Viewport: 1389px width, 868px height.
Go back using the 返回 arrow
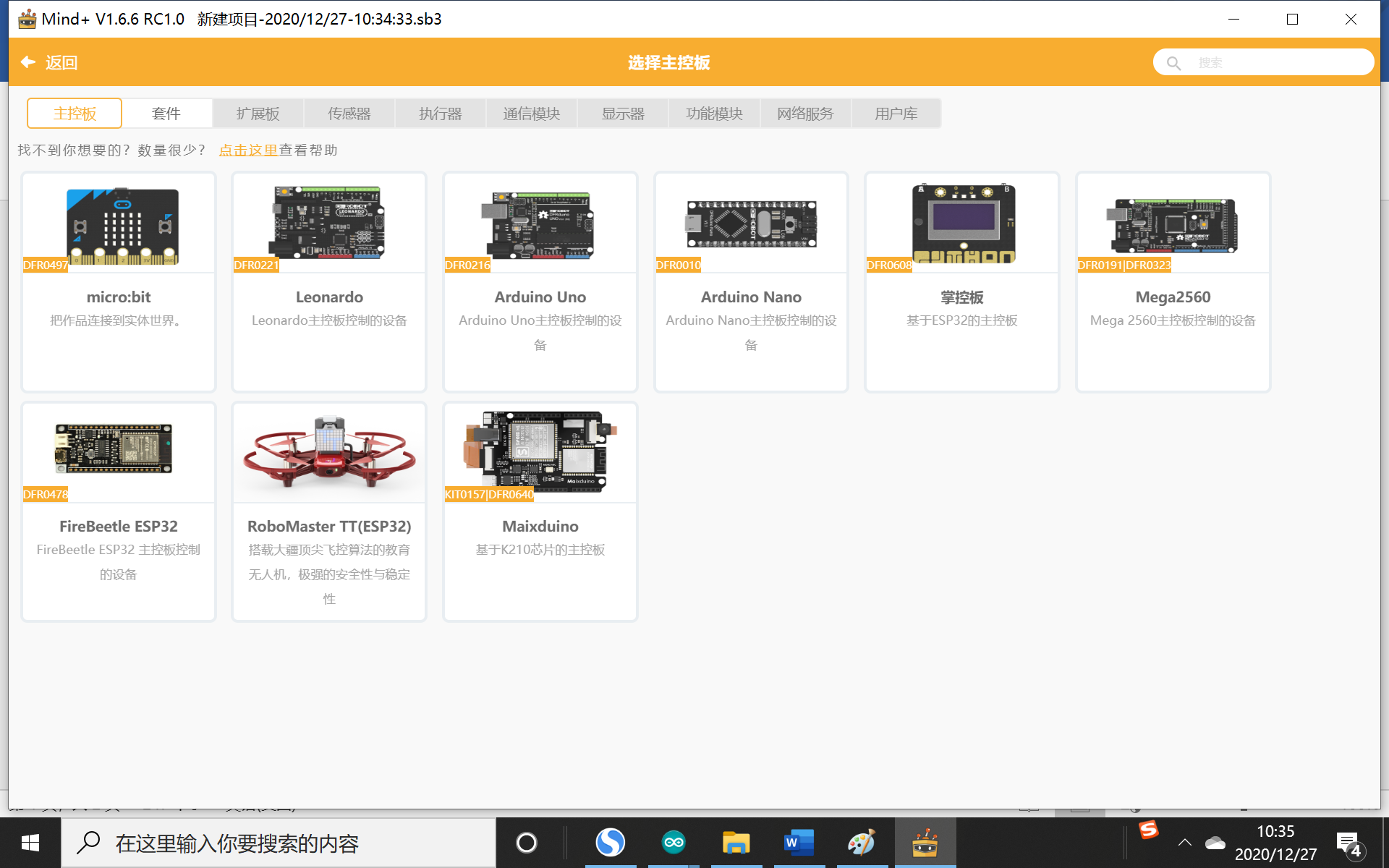tap(48, 62)
